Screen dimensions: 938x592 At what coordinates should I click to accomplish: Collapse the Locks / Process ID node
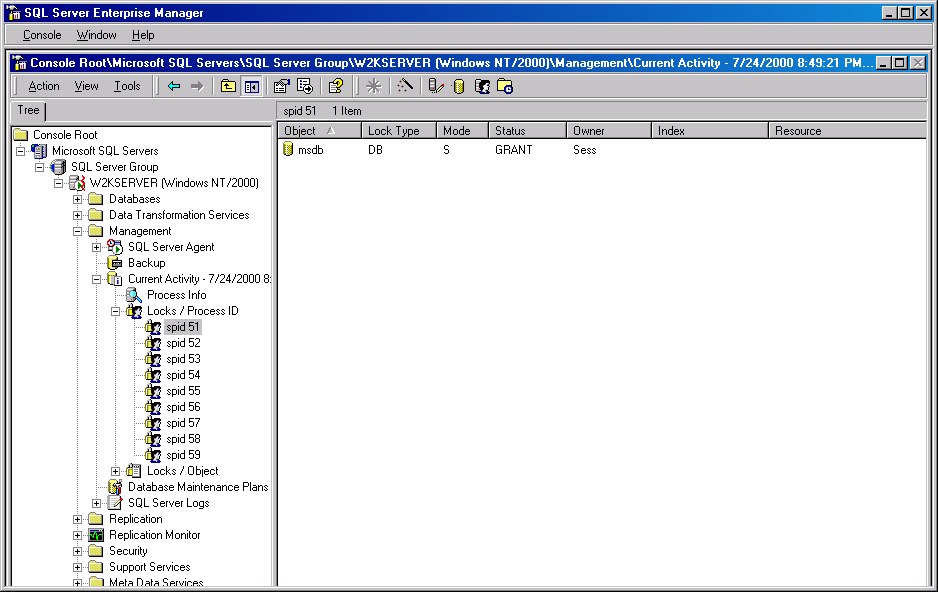coord(116,311)
